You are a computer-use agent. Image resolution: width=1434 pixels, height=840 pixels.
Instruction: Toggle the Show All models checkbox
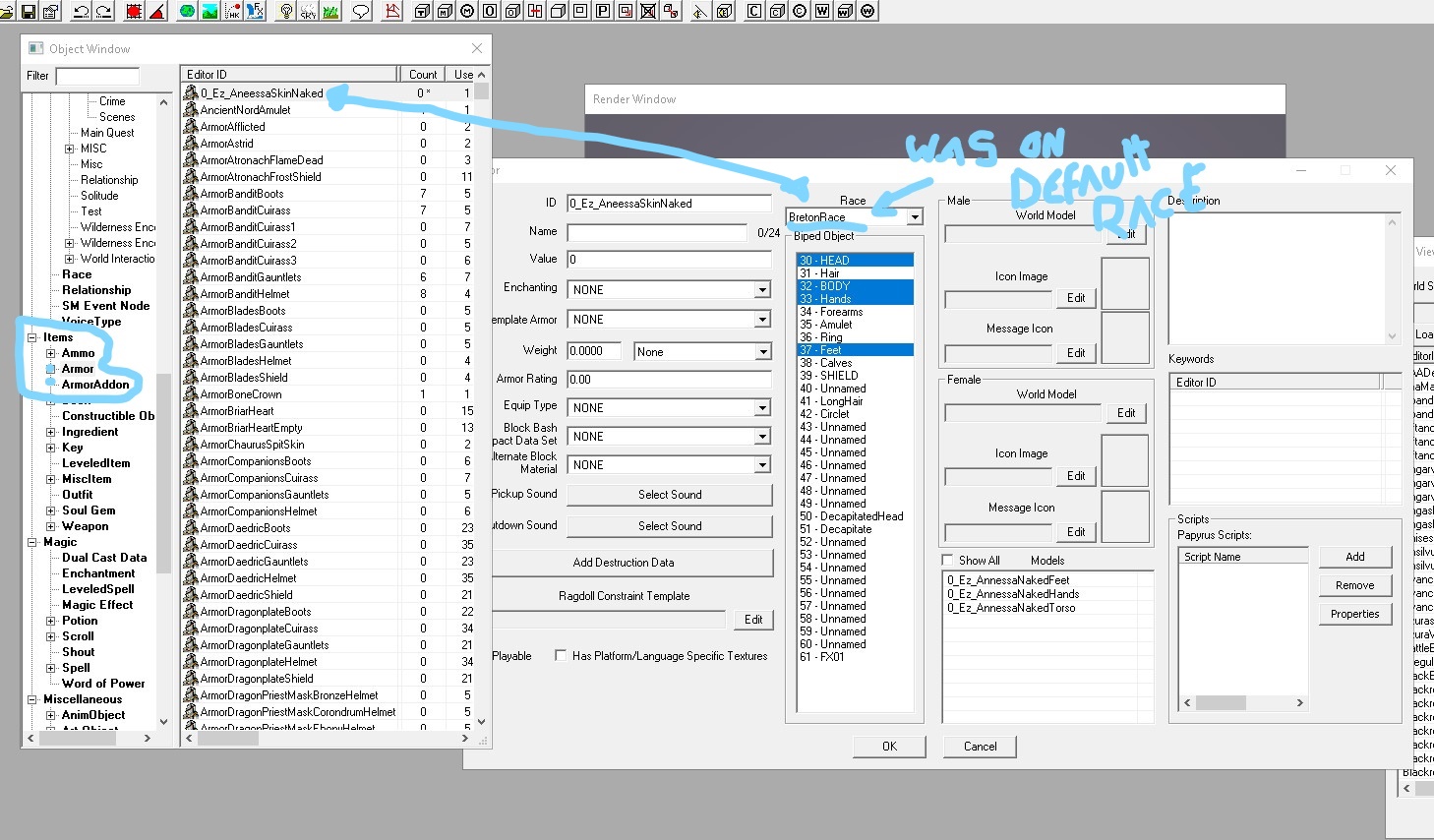tap(947, 560)
